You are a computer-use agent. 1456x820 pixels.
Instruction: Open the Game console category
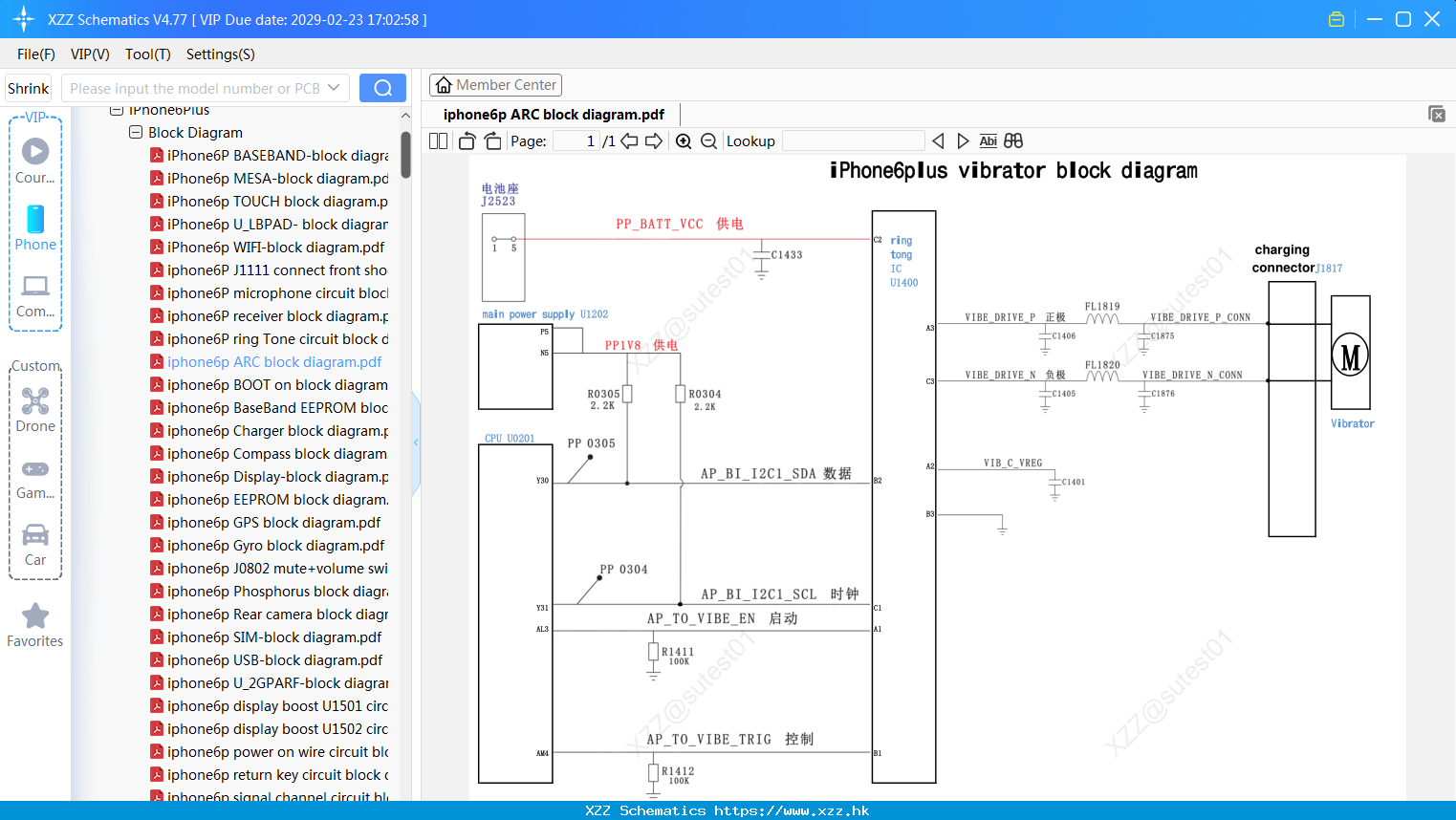(x=35, y=479)
